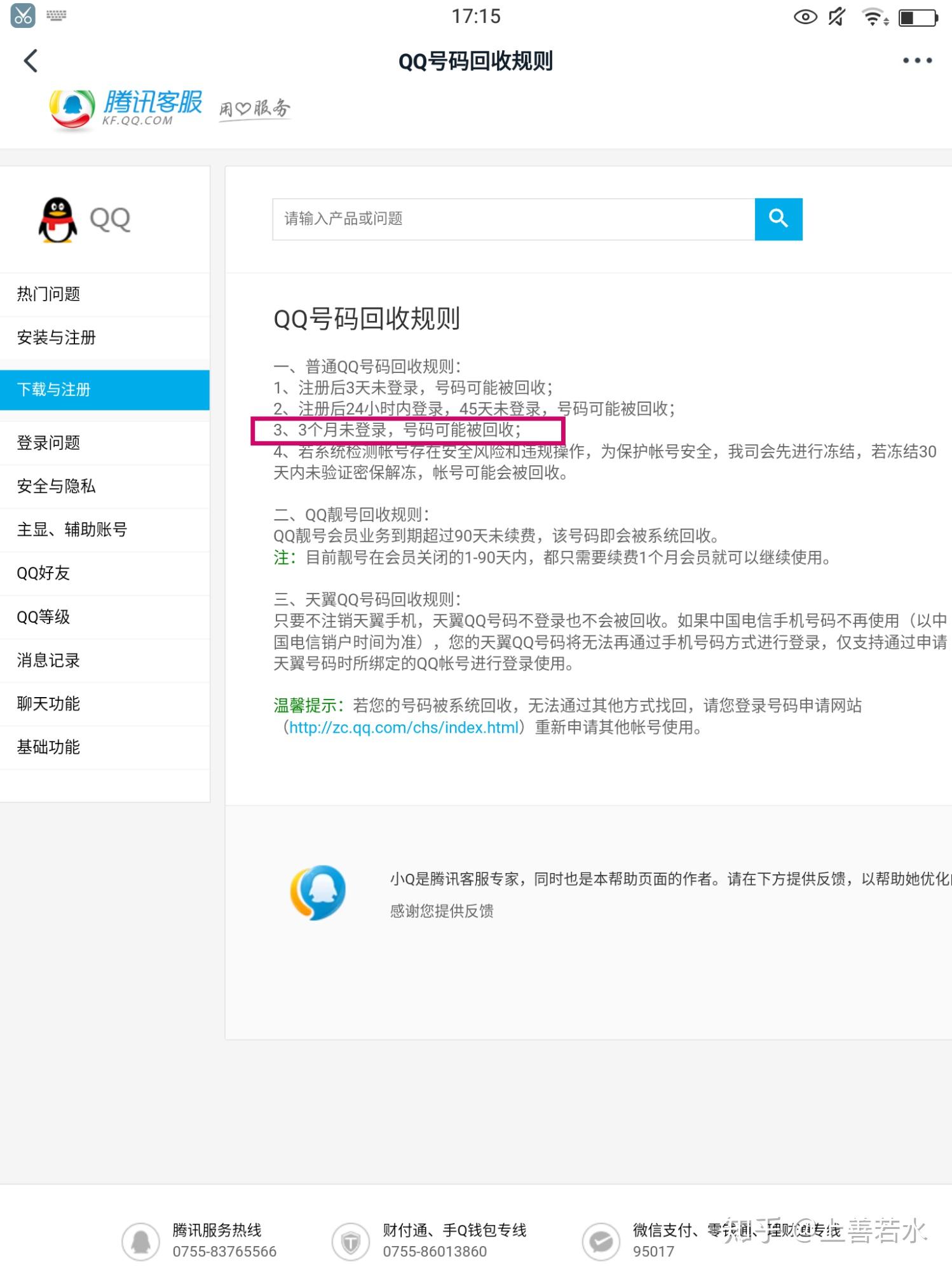Tap the muted notification icon in status bar
Viewport: 952px width, 1269px height.
[x=837, y=17]
